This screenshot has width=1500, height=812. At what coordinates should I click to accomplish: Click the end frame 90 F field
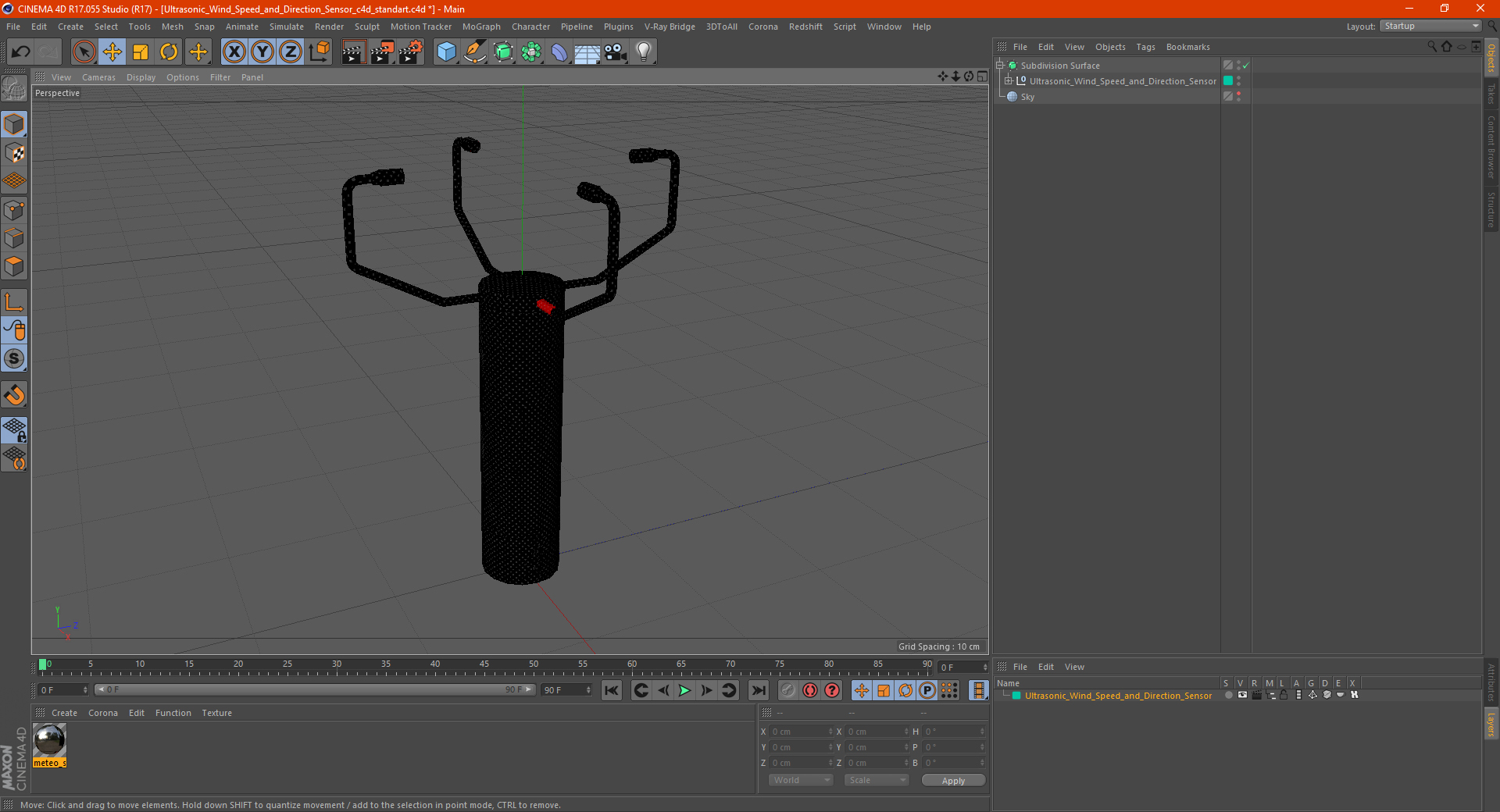566,690
